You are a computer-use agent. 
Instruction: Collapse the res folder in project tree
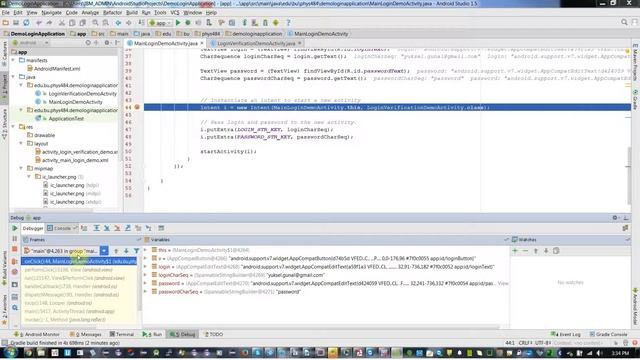tap(13, 127)
